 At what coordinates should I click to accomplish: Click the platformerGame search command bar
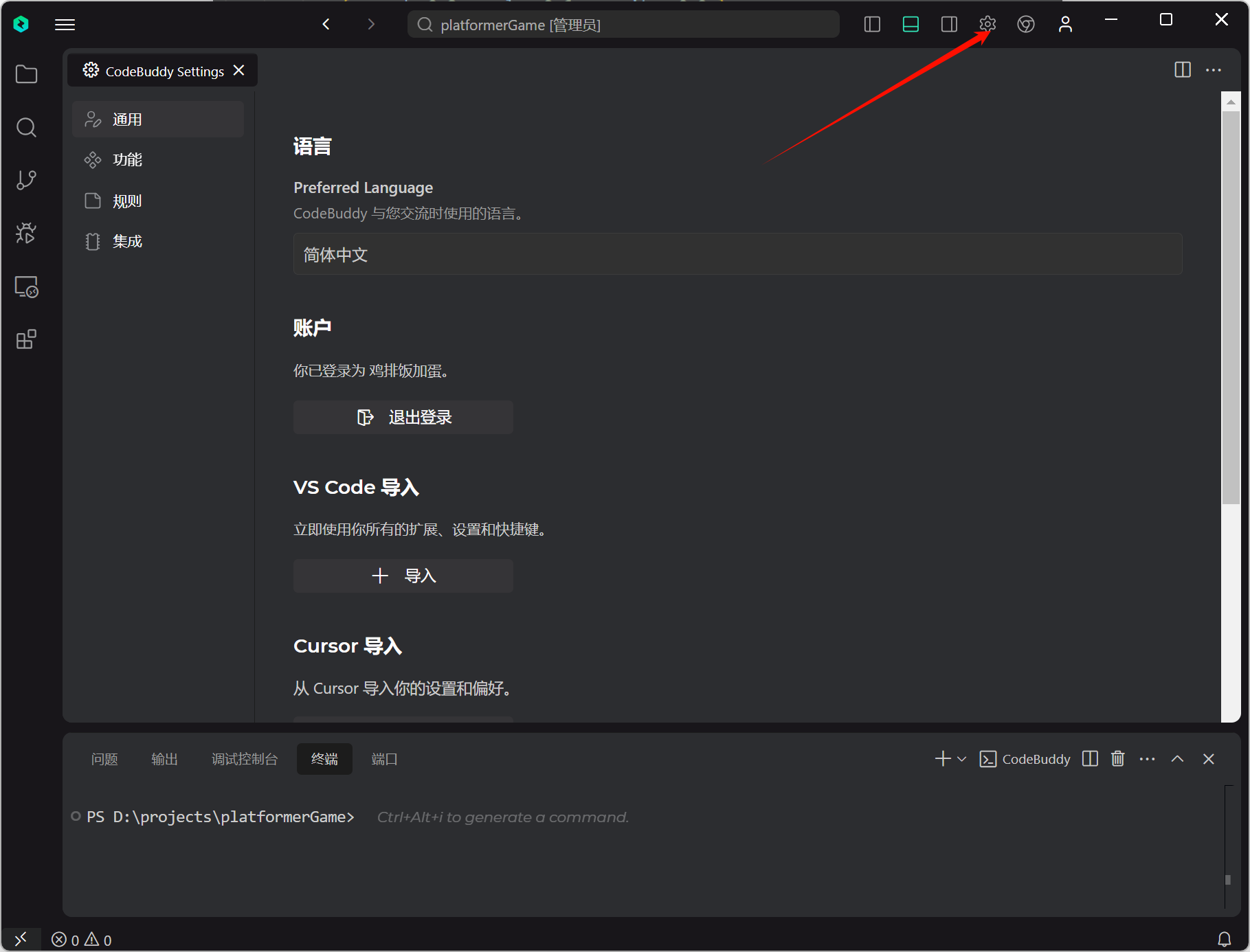(623, 25)
